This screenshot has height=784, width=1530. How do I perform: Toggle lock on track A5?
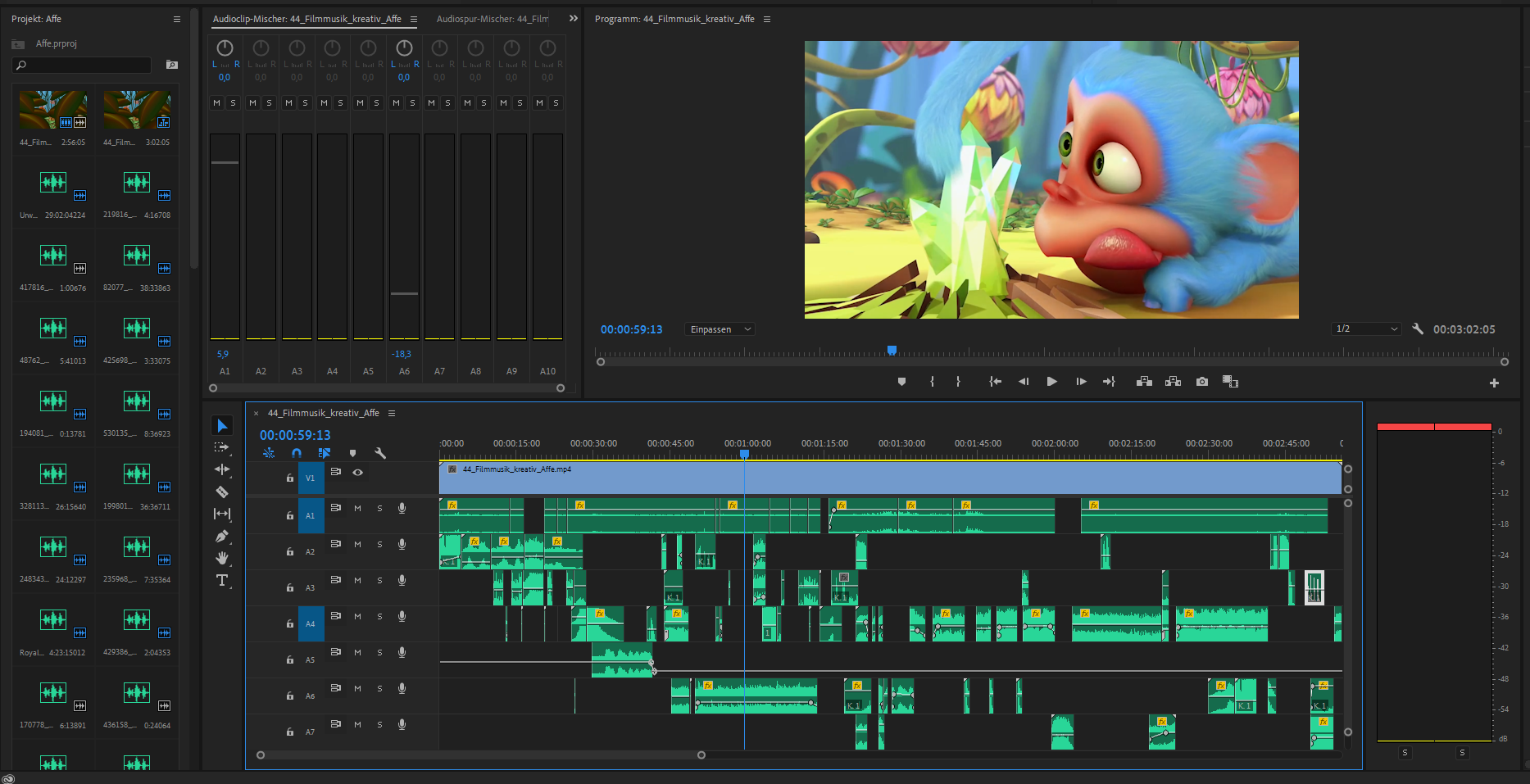[x=290, y=659]
